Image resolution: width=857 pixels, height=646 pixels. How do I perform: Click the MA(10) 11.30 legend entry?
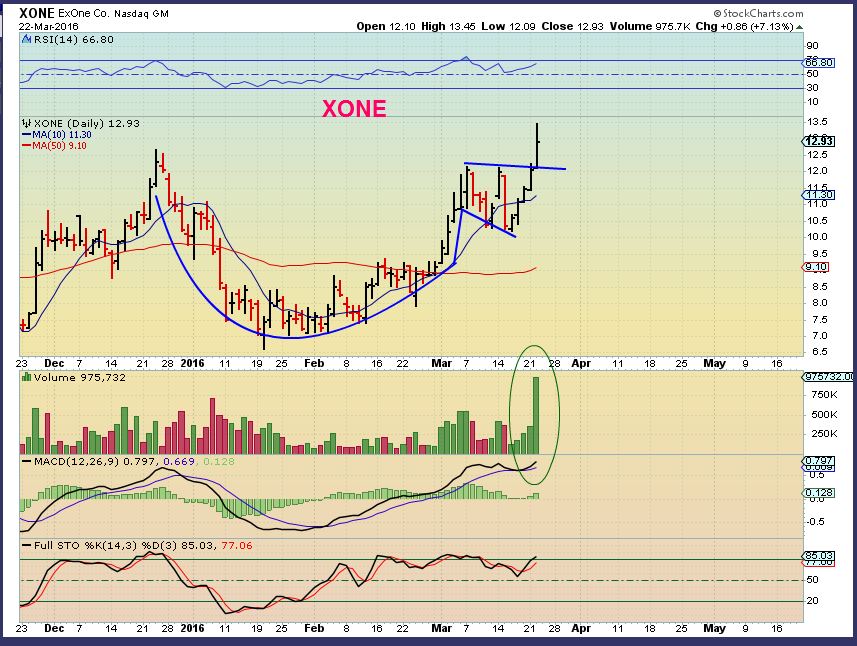click(x=57, y=134)
